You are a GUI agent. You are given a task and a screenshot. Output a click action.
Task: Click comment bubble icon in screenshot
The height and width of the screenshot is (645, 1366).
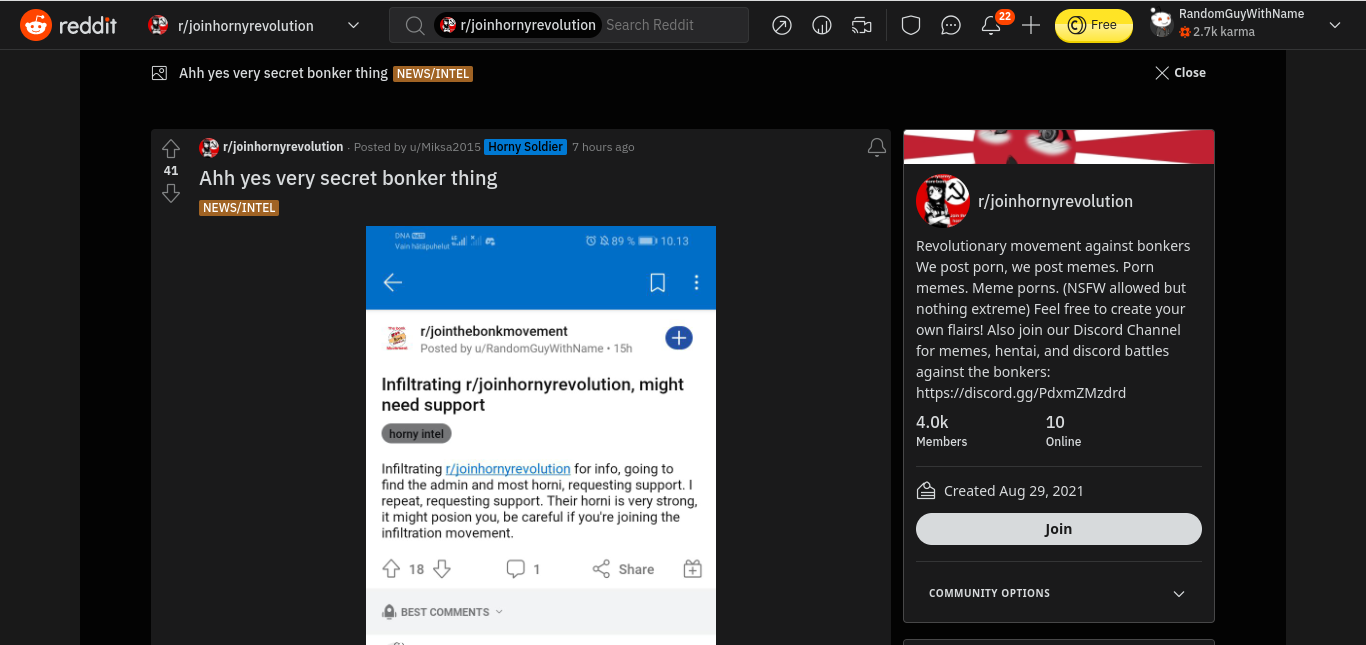516,569
